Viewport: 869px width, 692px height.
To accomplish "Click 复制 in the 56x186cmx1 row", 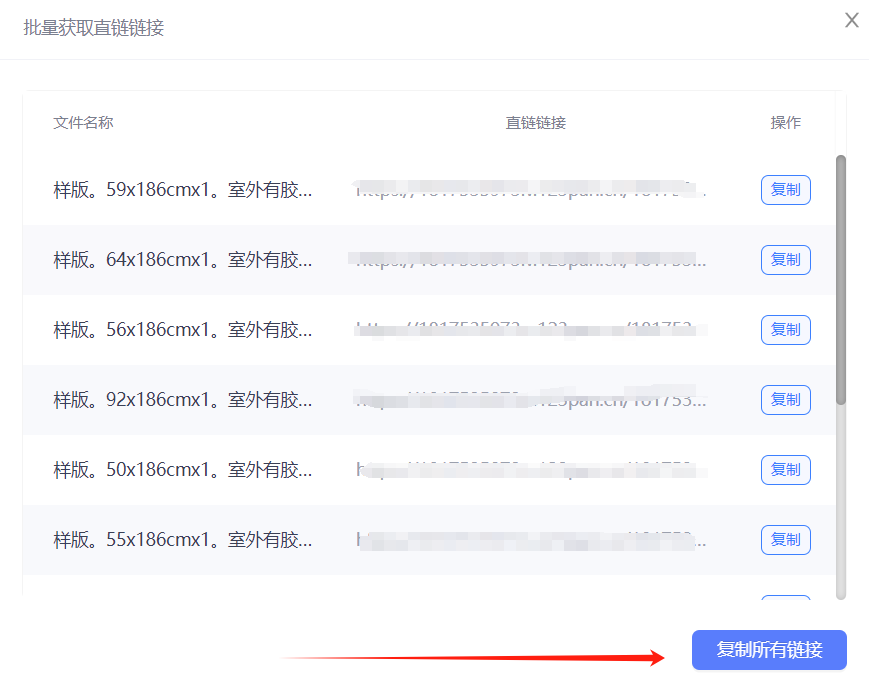I will pyautogui.click(x=785, y=329).
